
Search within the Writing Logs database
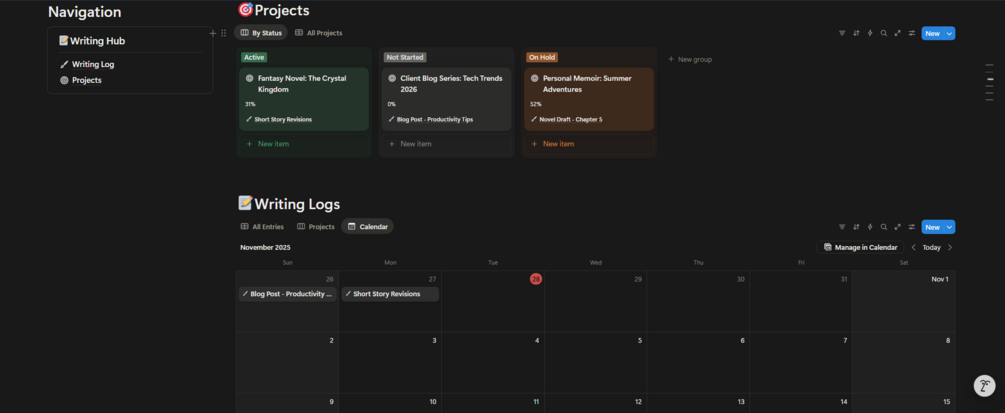click(884, 227)
